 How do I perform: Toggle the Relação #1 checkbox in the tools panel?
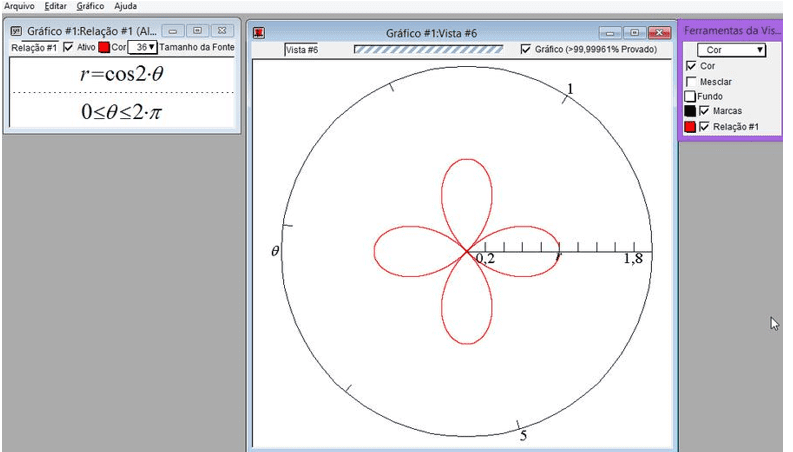(x=704, y=127)
